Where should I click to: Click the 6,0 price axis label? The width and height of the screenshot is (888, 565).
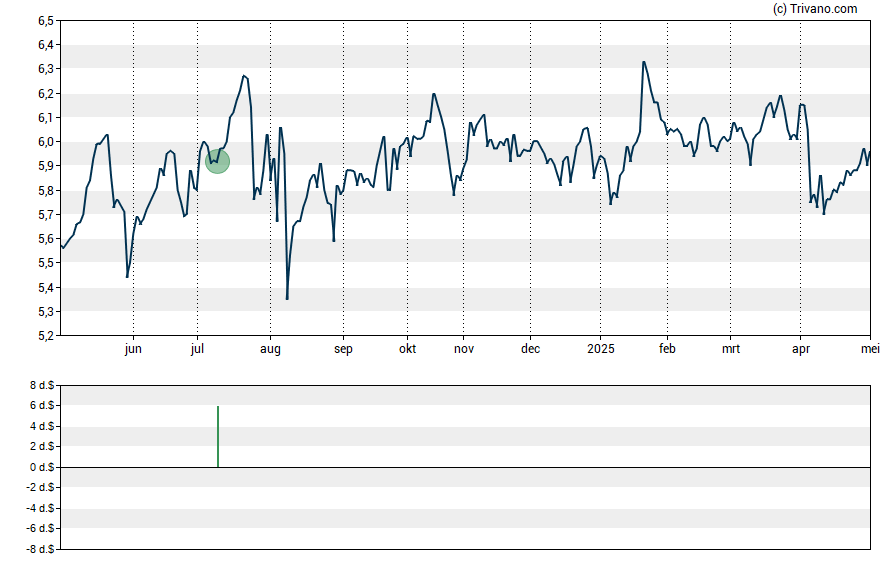click(46, 142)
